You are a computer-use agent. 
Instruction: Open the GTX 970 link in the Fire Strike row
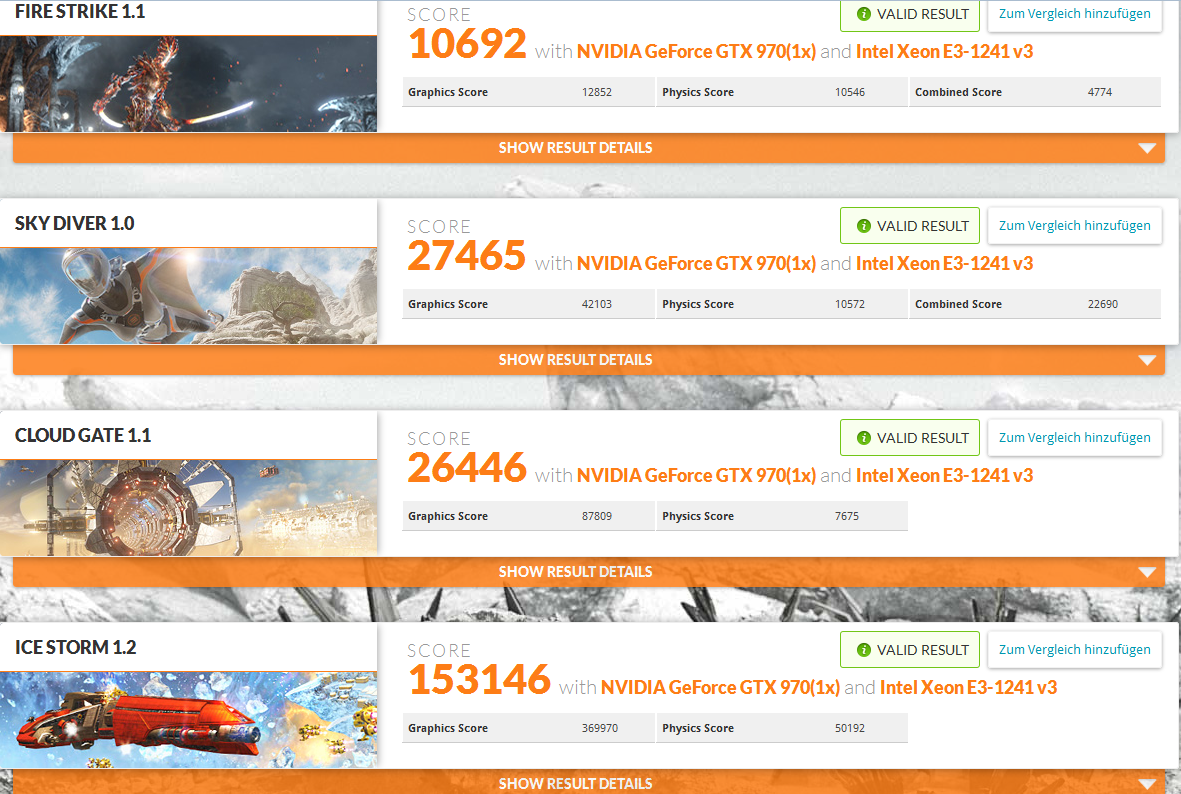pyautogui.click(x=696, y=51)
